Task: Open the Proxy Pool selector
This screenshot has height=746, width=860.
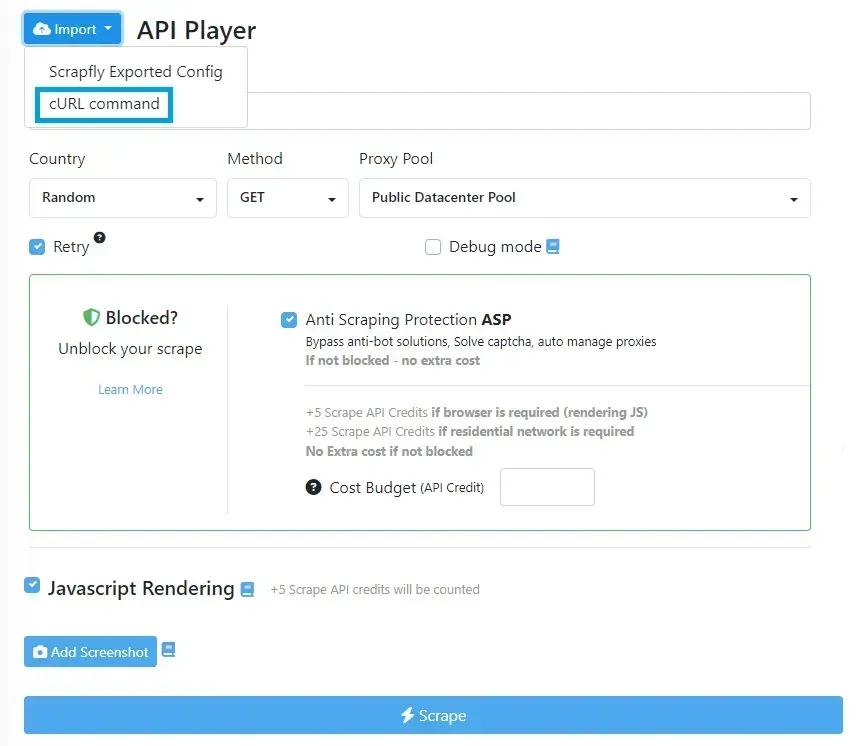Action: 584,197
